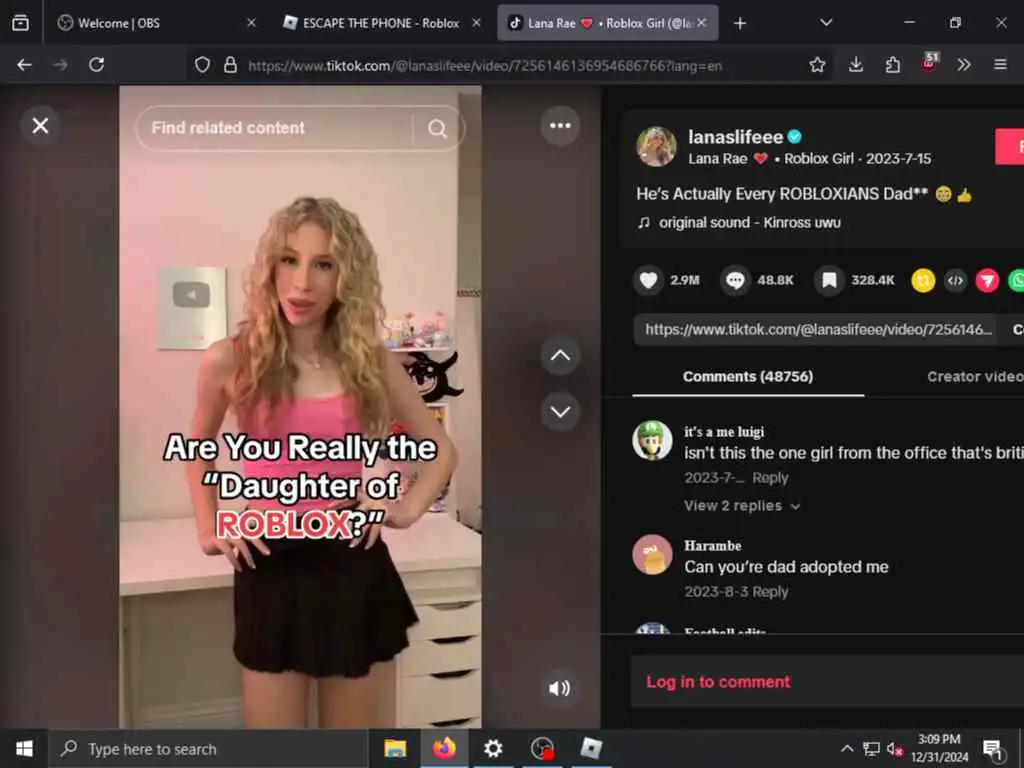Open OBS Studio from the taskbar
Image resolution: width=1024 pixels, height=768 pixels.
point(542,748)
